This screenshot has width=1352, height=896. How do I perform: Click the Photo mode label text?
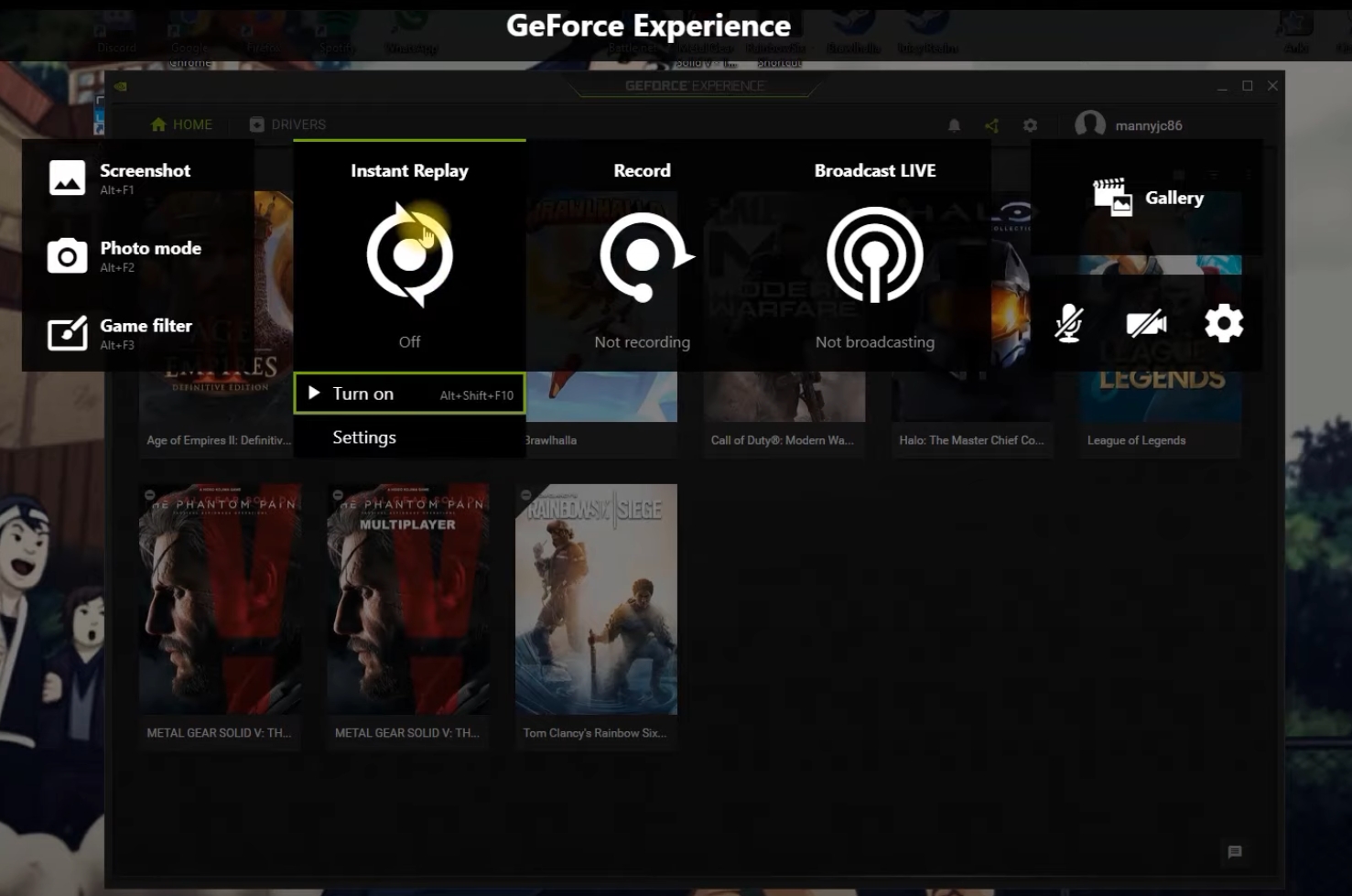point(150,248)
